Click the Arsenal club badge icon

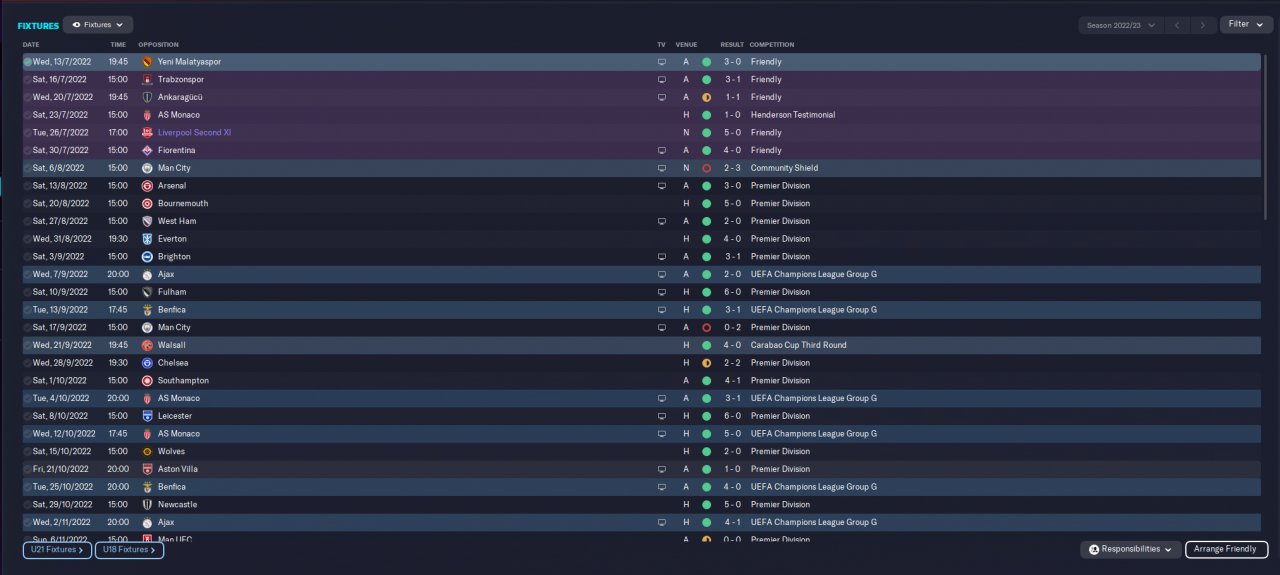148,186
